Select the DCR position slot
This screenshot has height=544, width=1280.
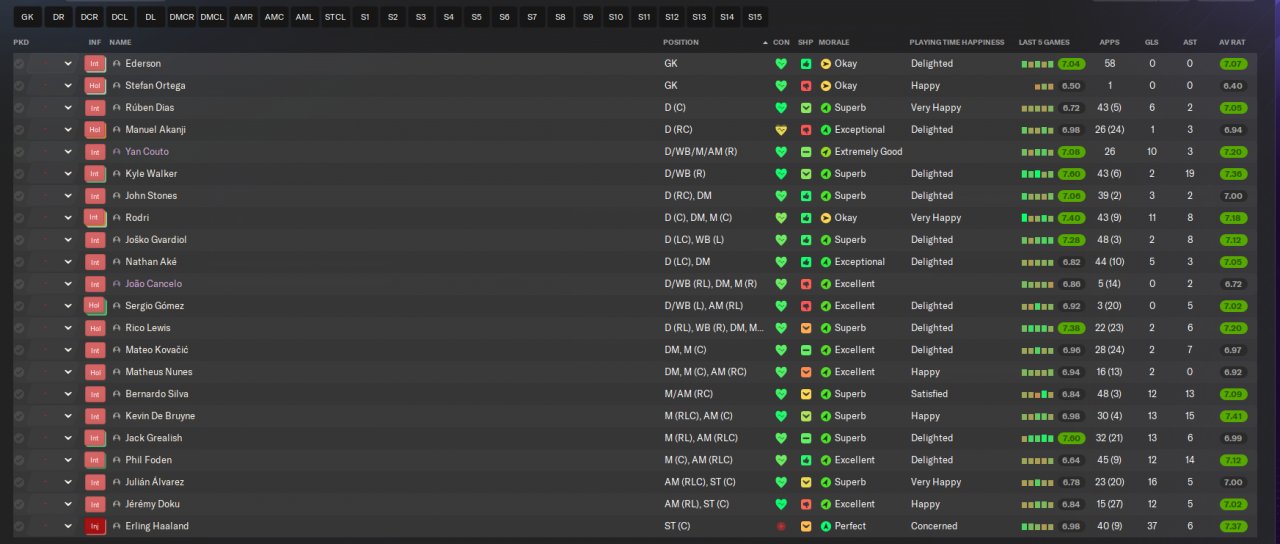pos(89,17)
